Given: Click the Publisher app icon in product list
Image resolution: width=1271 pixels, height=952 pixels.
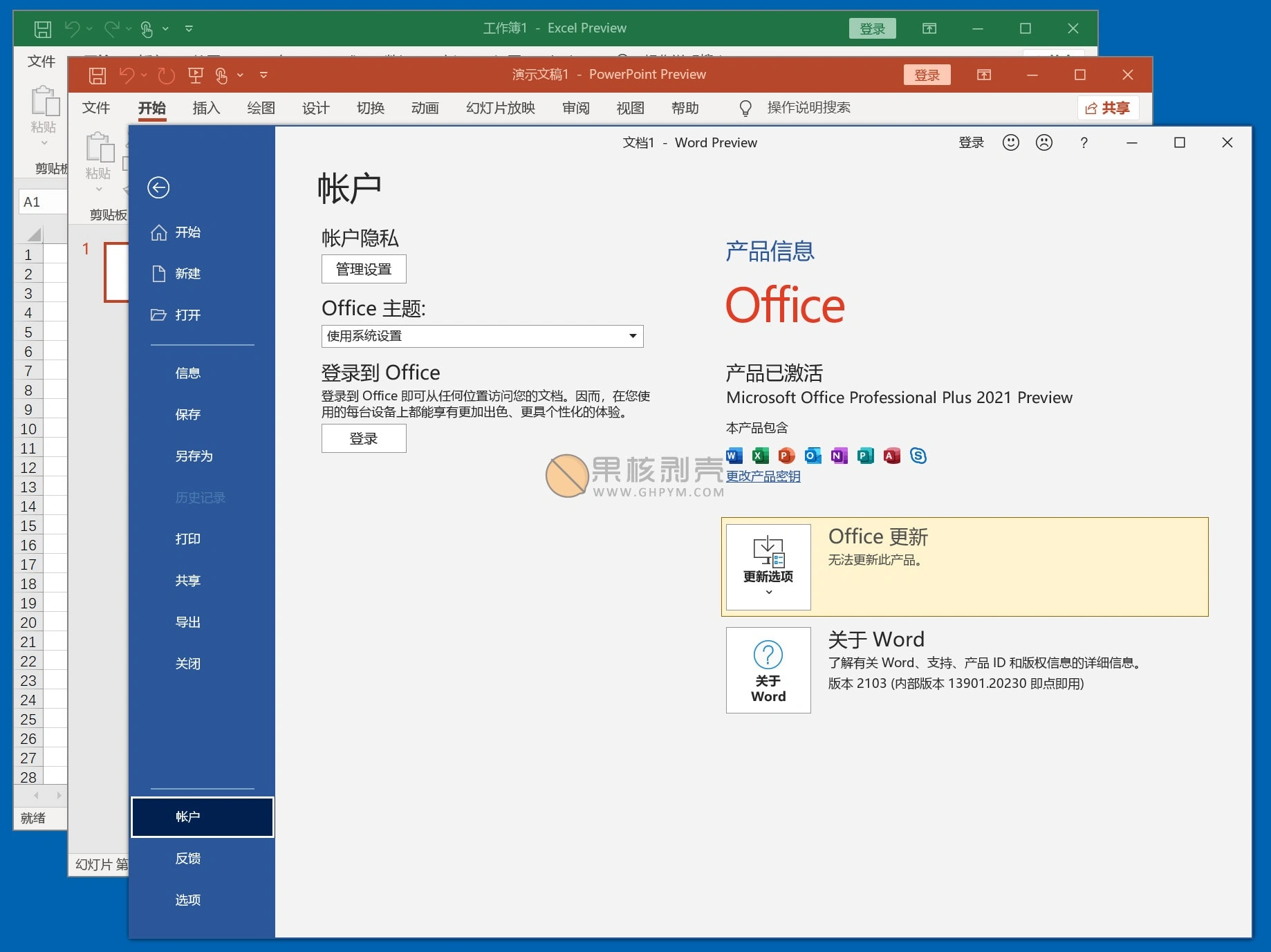Looking at the screenshot, I should point(865,456).
